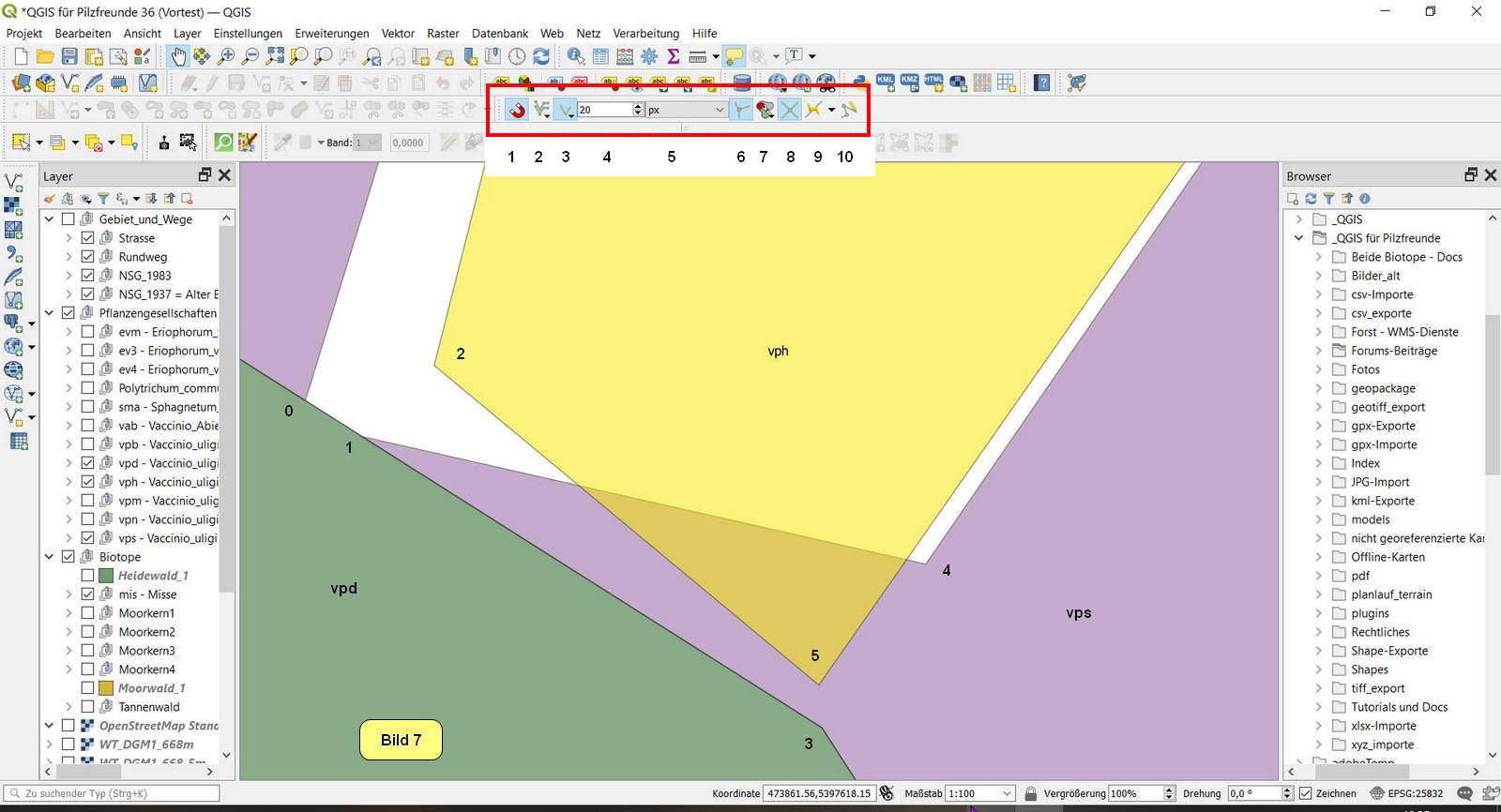Image resolution: width=1501 pixels, height=812 pixels.
Task: Uncheck the Strasse layer checkbox
Action: tap(88, 238)
